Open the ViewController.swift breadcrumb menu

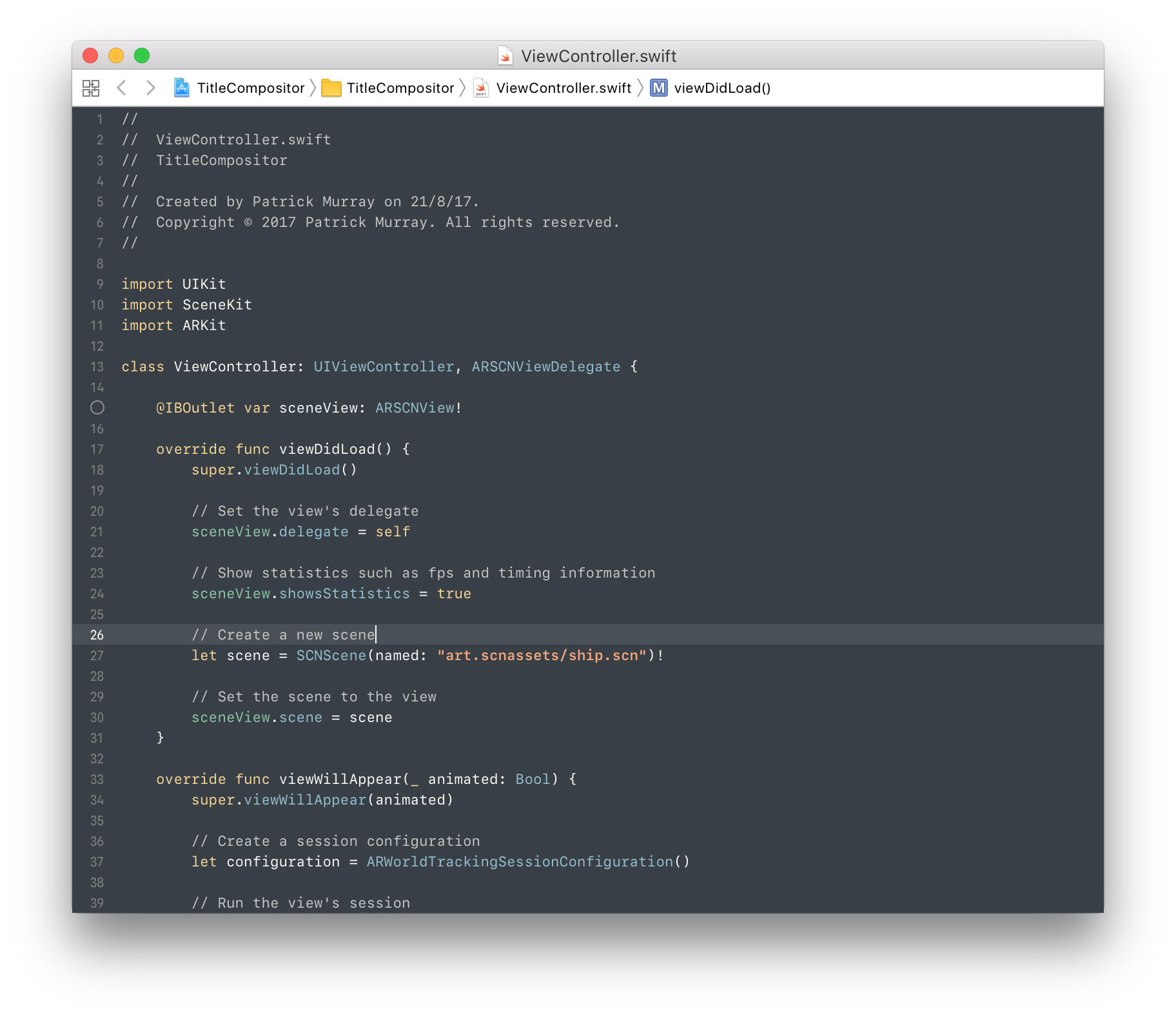[x=563, y=88]
